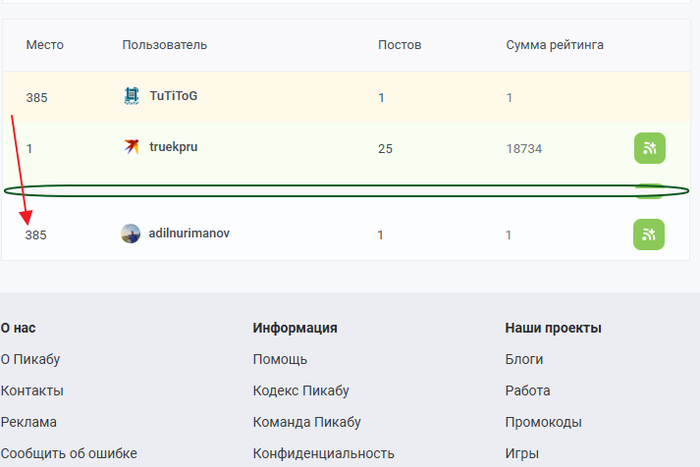Sort by the Сумма рейтинга column header
The width and height of the screenshot is (700, 467).
pos(554,45)
